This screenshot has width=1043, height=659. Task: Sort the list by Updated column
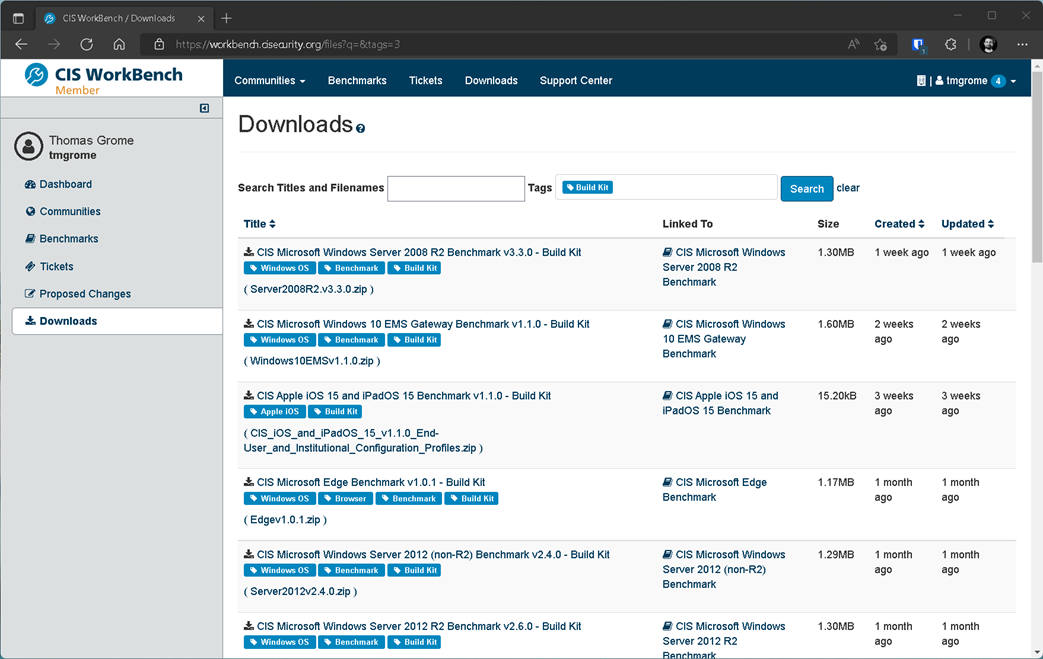click(967, 224)
